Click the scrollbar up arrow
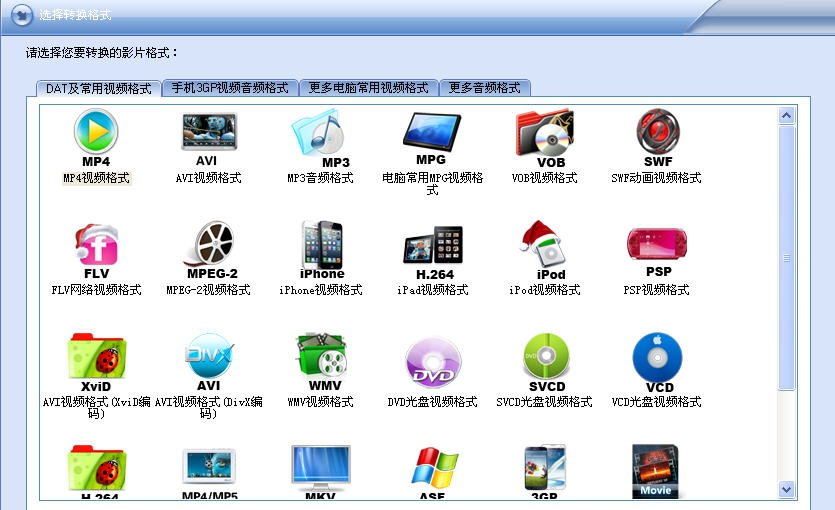This screenshot has height=510, width=835. [787, 115]
